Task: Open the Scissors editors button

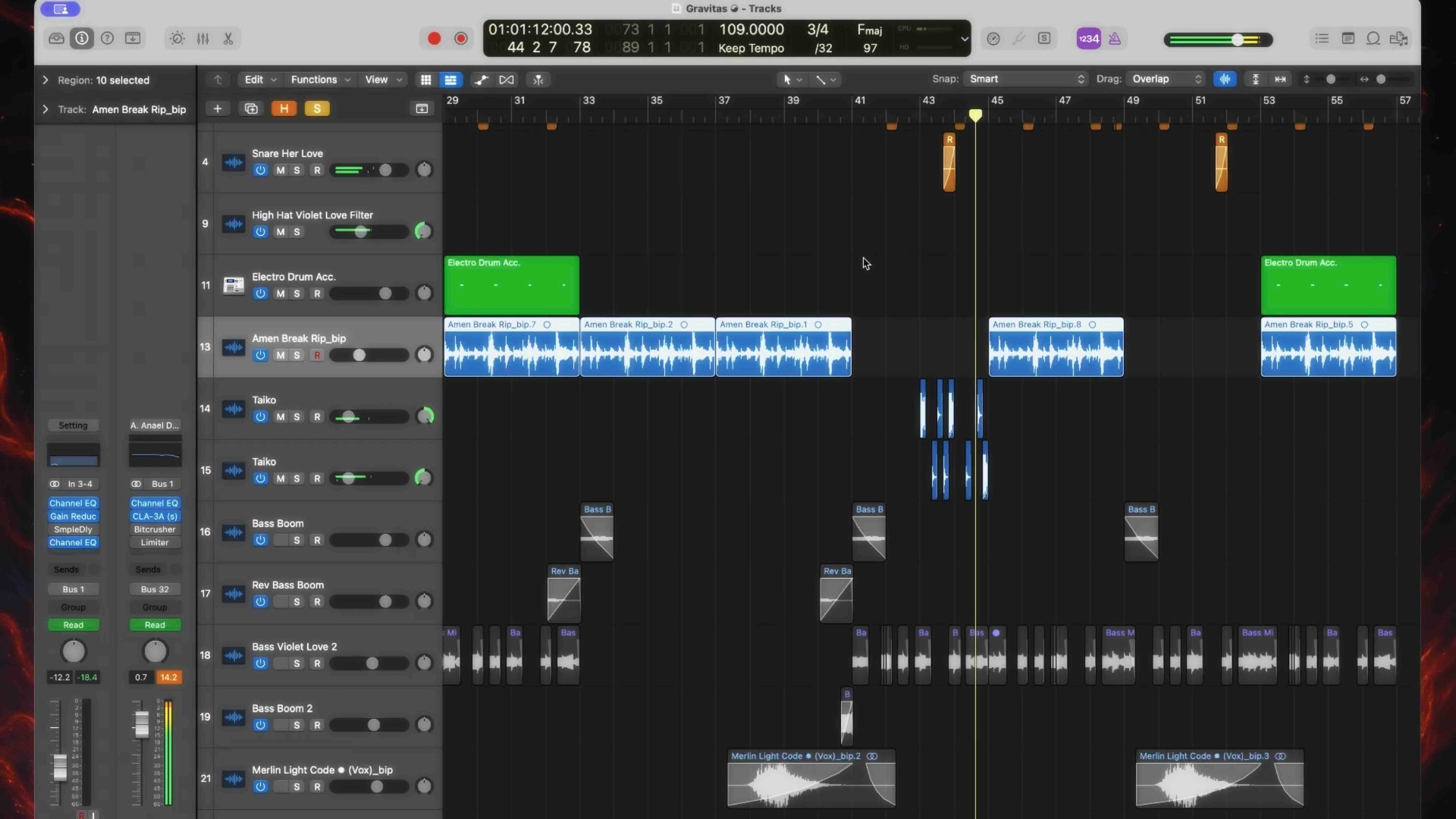Action: point(227,39)
